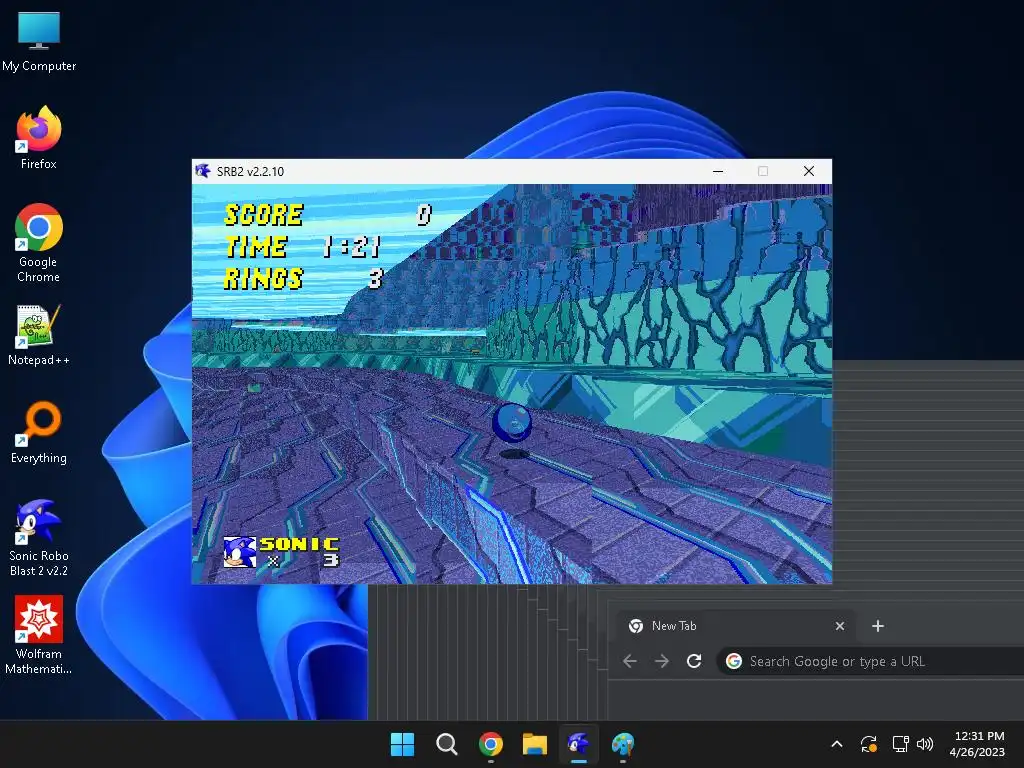Click the Sonic life icon in the HUD
Image resolution: width=1024 pixels, height=768 pixels.
[x=239, y=552]
